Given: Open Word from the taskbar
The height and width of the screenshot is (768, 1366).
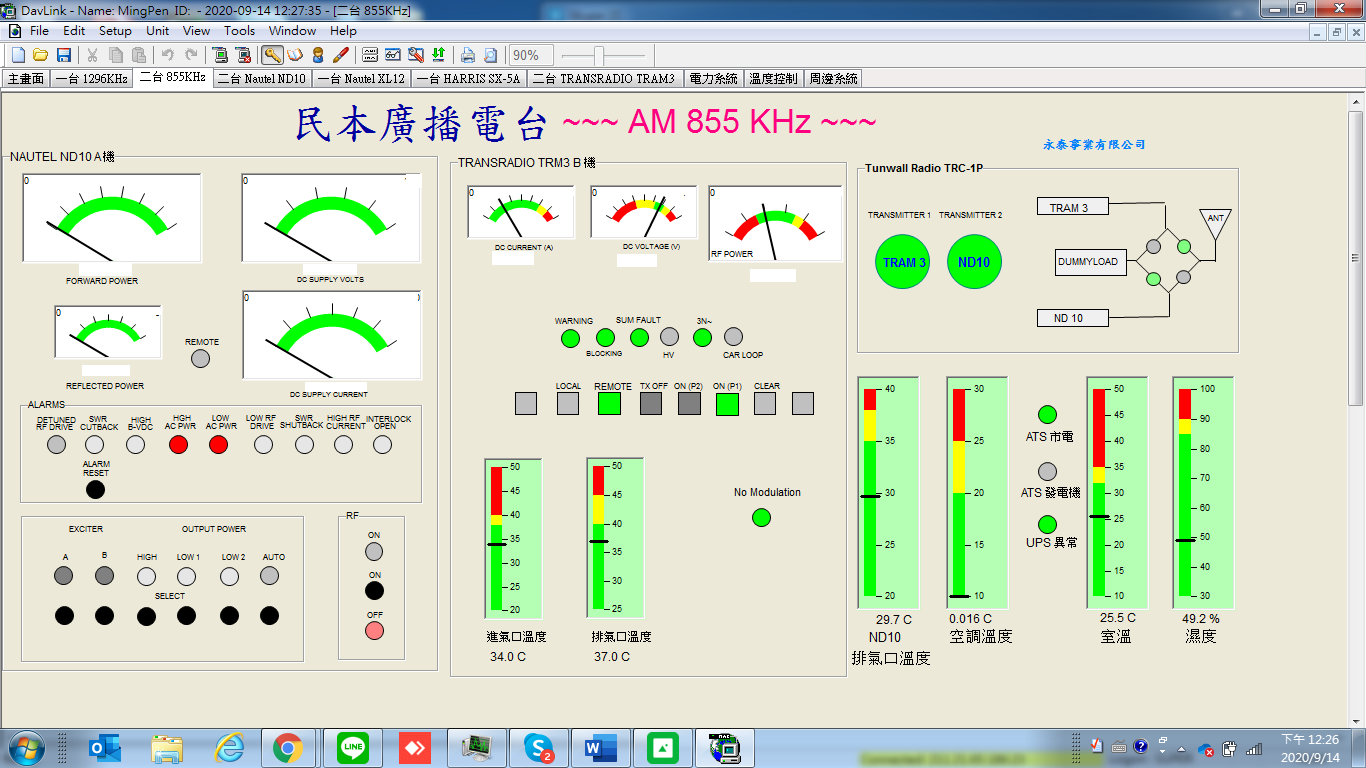Looking at the screenshot, I should click(601, 747).
